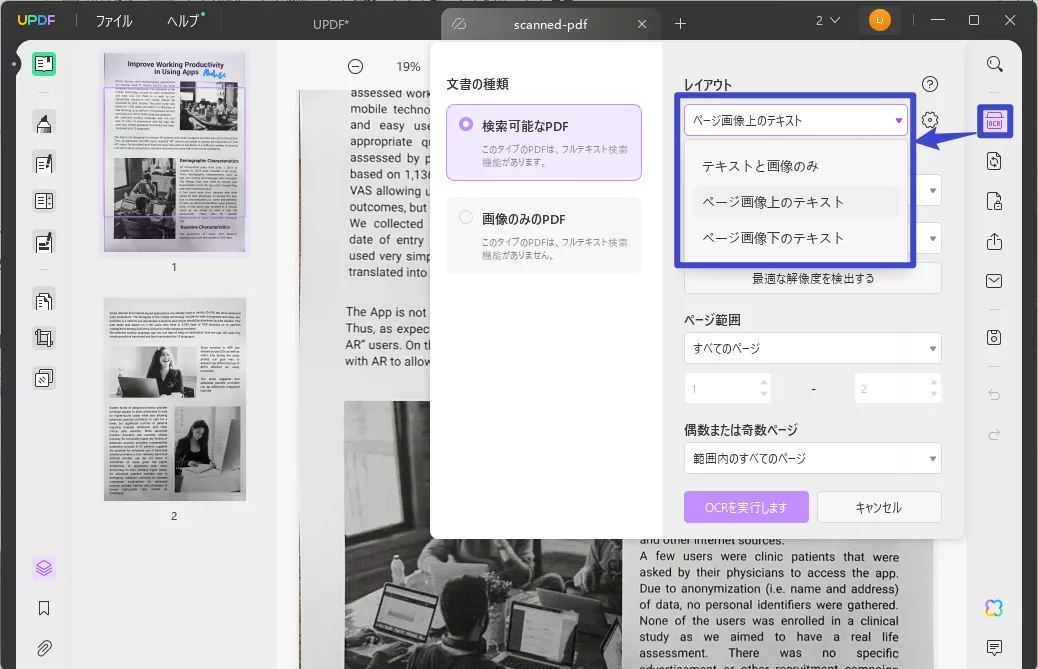Image resolution: width=1038 pixels, height=669 pixels.
Task: Click the OCR tool icon
Action: point(994,122)
